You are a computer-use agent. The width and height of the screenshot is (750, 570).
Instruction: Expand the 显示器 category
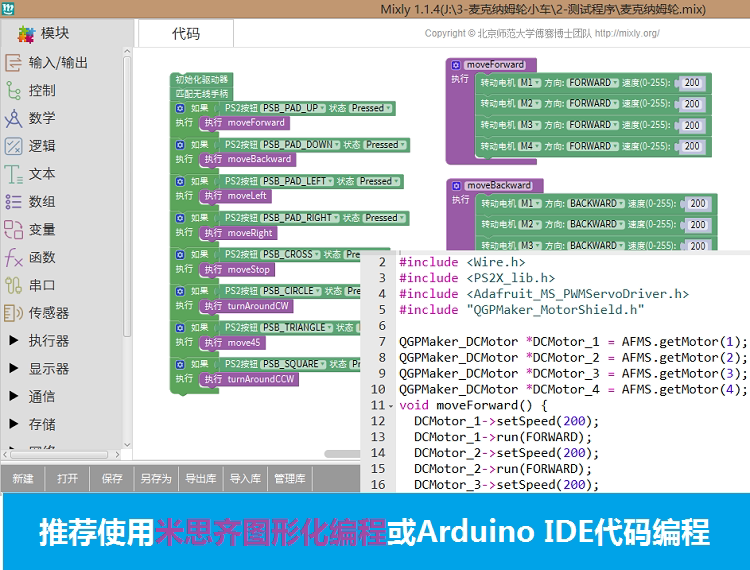pyautogui.click(x=14, y=368)
